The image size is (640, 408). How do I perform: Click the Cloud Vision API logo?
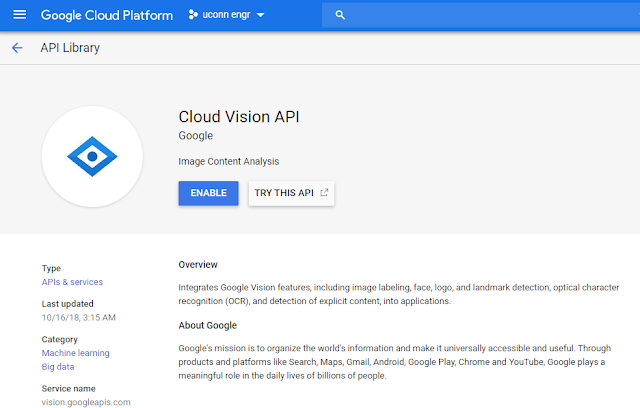click(x=92, y=156)
